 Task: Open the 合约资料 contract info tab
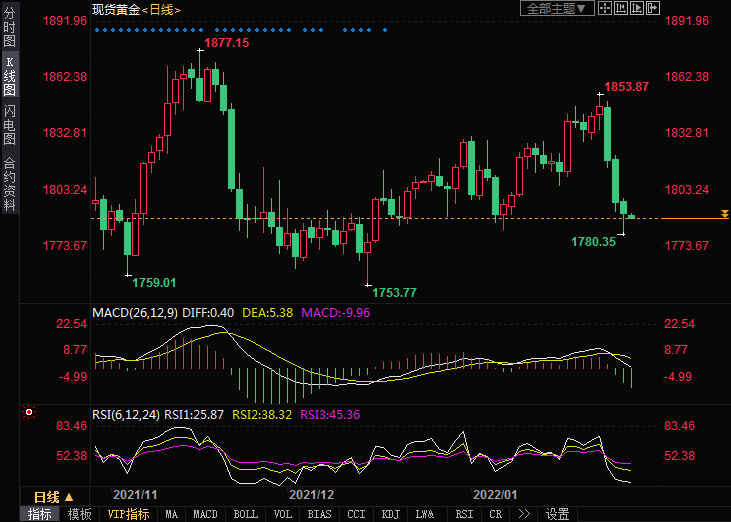click(x=9, y=184)
